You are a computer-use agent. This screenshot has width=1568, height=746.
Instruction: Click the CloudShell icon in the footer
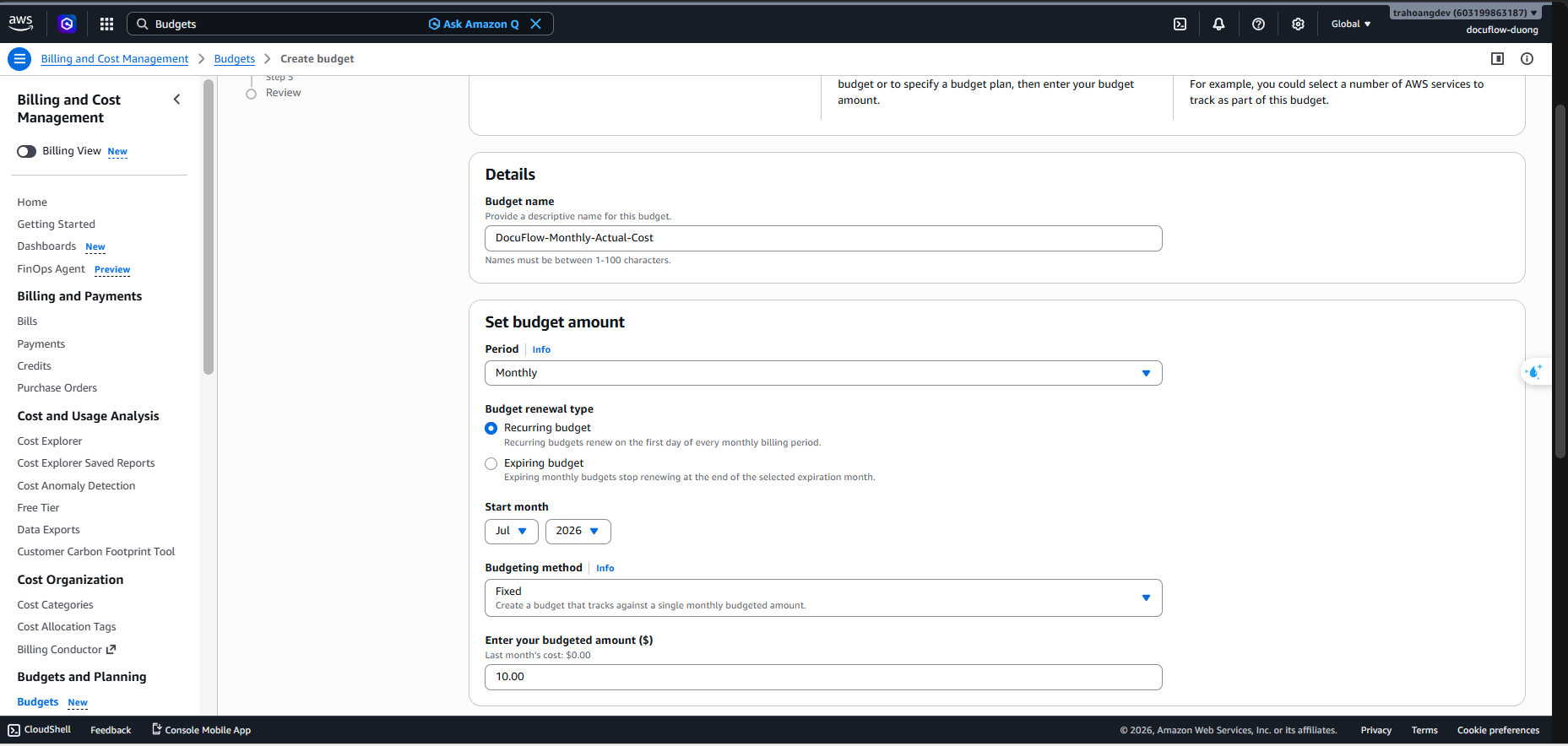(x=14, y=730)
